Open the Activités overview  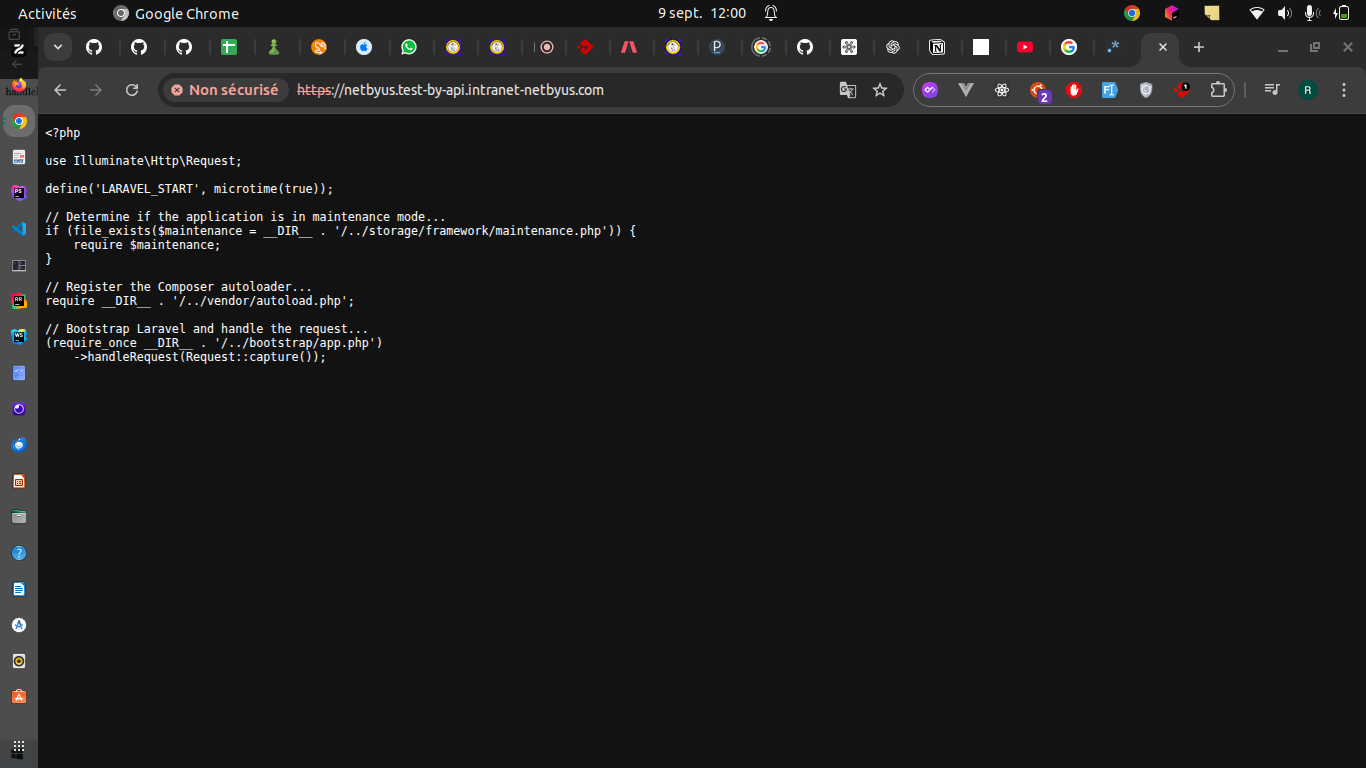[x=47, y=13]
